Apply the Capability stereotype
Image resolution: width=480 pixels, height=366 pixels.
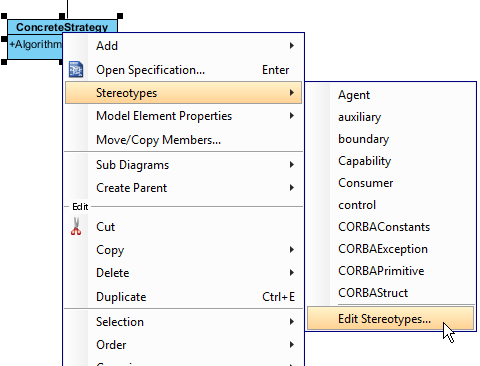pyautogui.click(x=390, y=161)
